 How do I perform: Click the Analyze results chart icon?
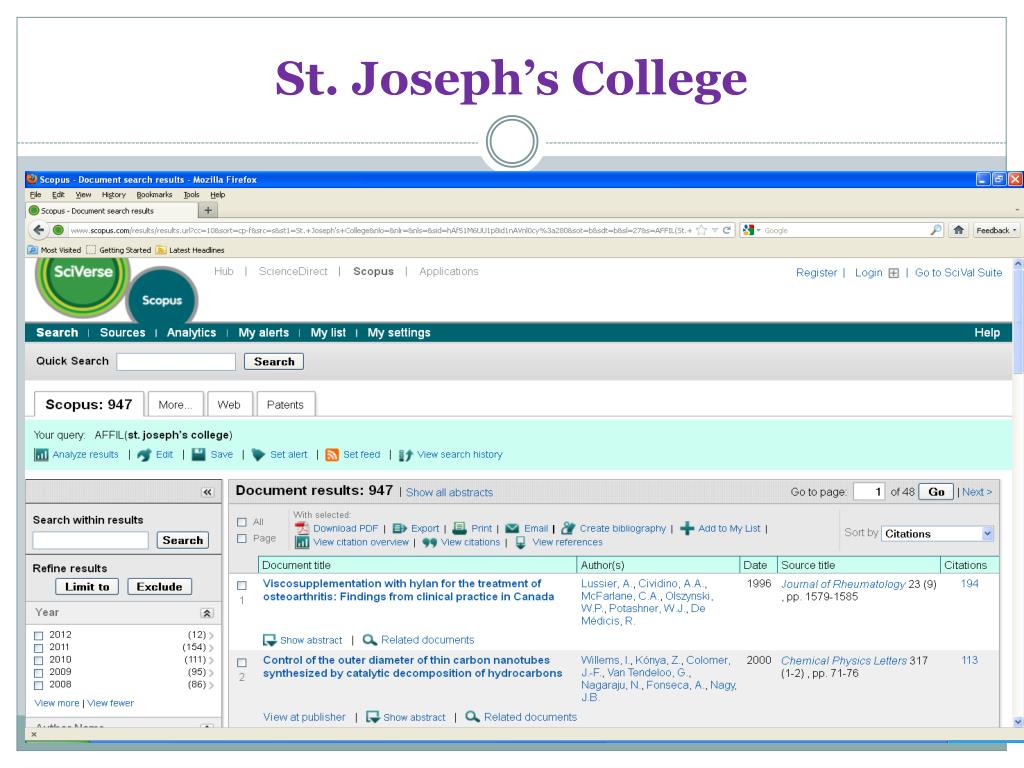[41, 455]
